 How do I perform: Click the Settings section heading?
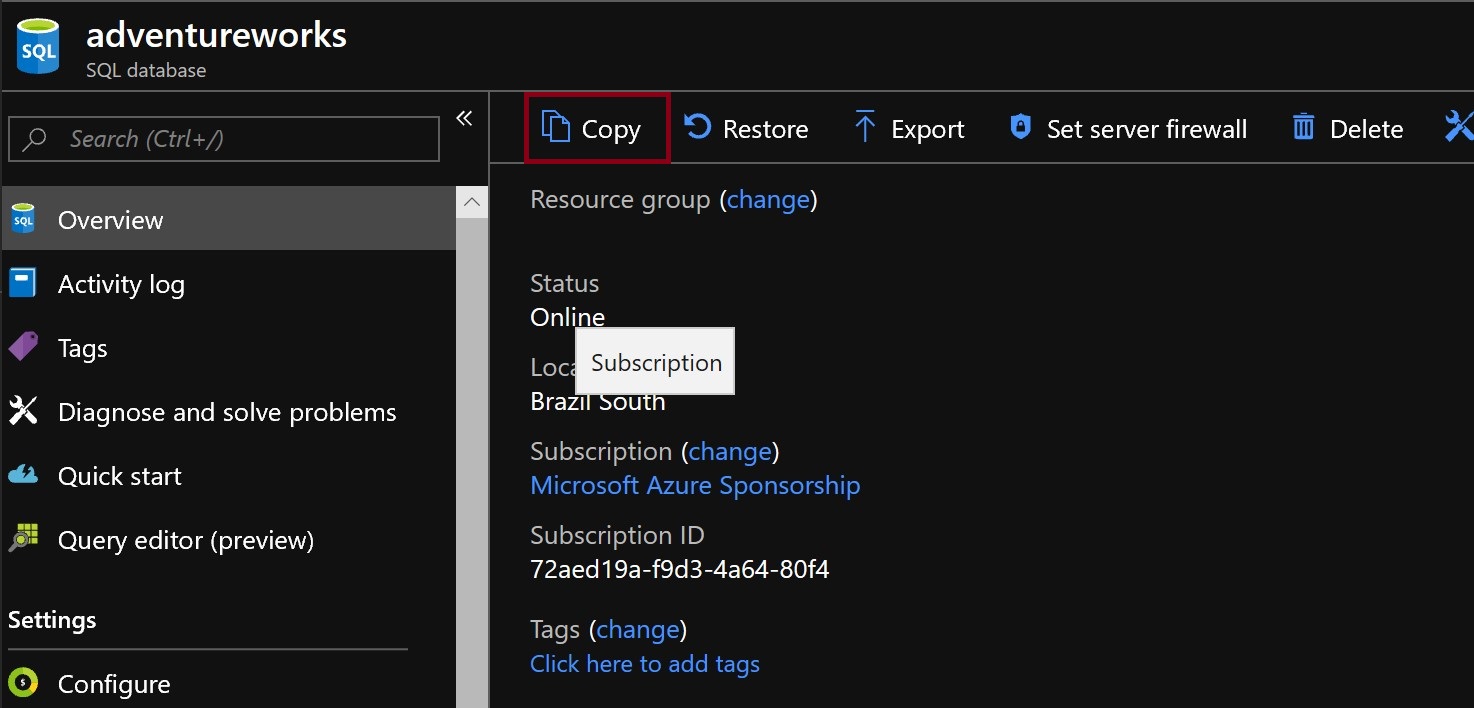point(52,621)
